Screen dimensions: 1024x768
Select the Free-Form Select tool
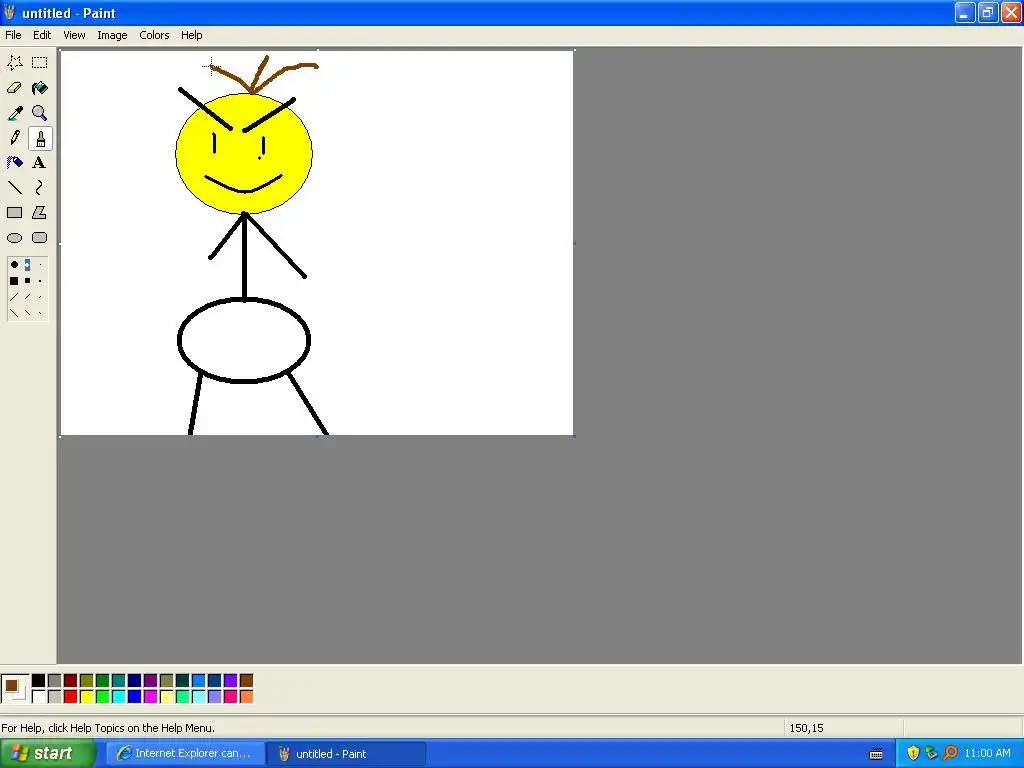(x=14, y=63)
